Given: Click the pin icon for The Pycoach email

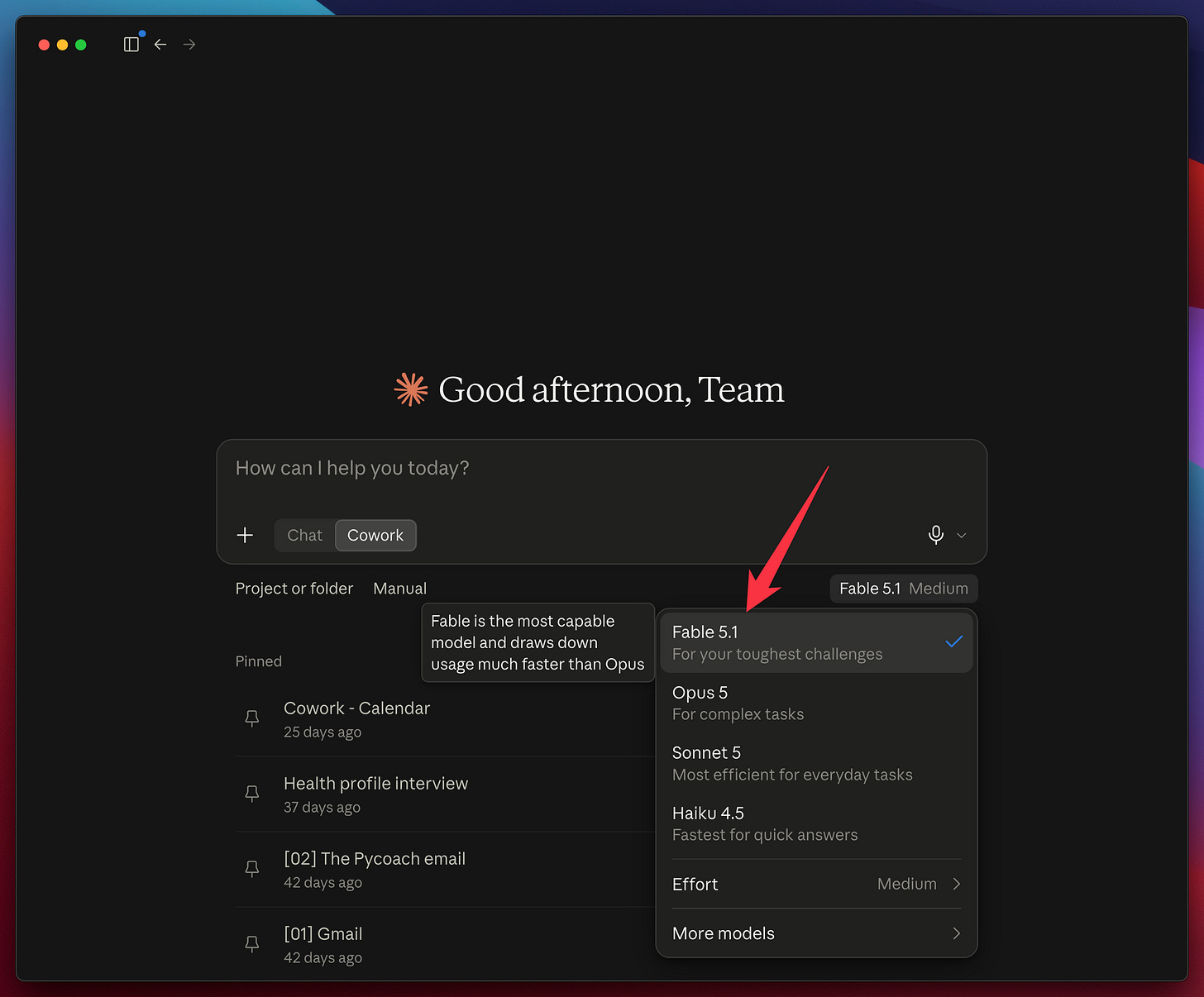Looking at the screenshot, I should point(252,869).
